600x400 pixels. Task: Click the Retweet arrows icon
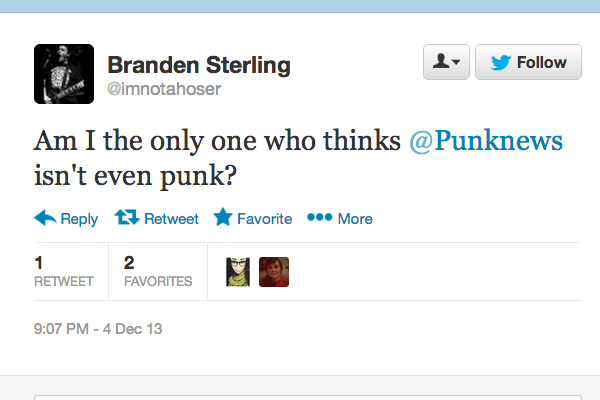pos(127,218)
